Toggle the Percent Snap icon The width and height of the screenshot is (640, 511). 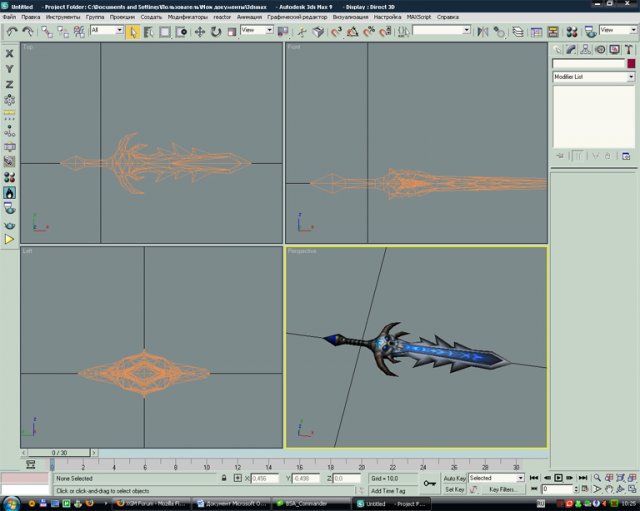pos(369,32)
